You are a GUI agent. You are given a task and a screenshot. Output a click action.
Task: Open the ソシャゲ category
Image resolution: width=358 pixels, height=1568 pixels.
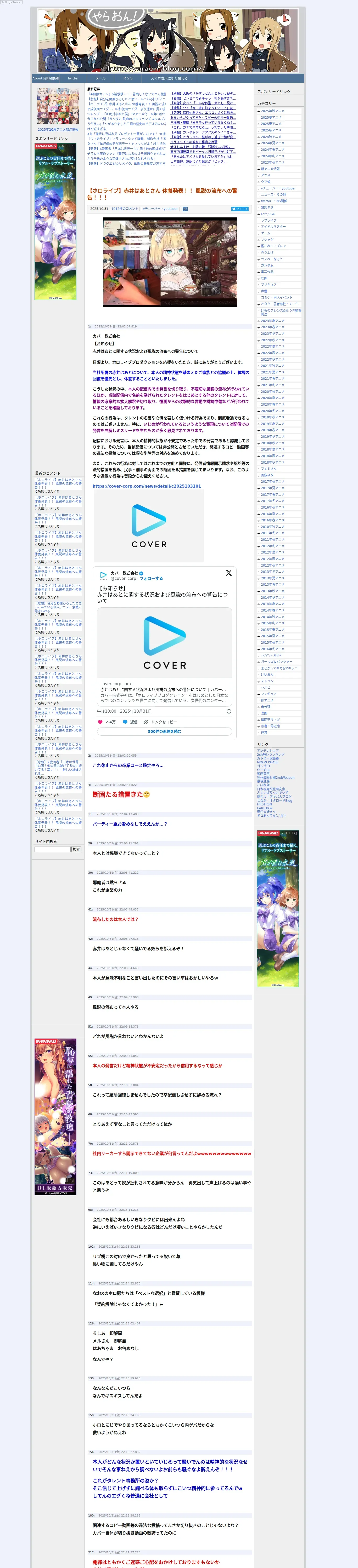tap(267, 240)
